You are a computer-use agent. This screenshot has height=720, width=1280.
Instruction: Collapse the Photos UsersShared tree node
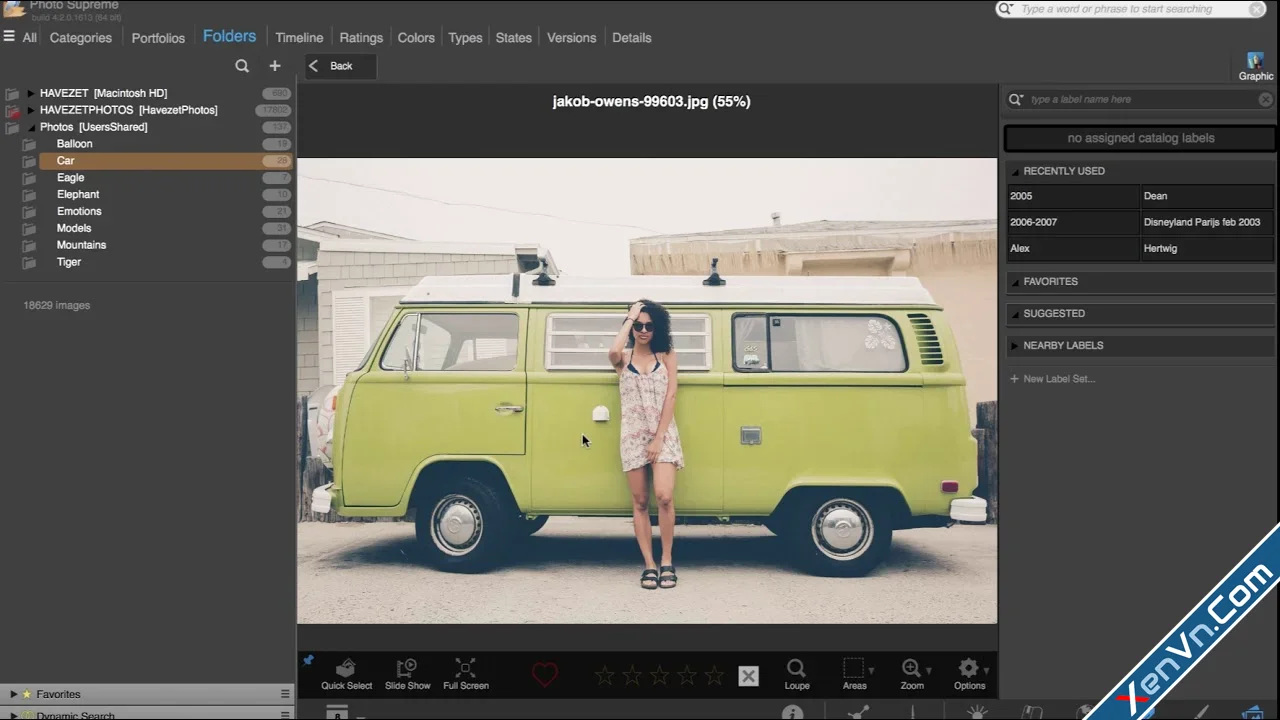coord(31,128)
